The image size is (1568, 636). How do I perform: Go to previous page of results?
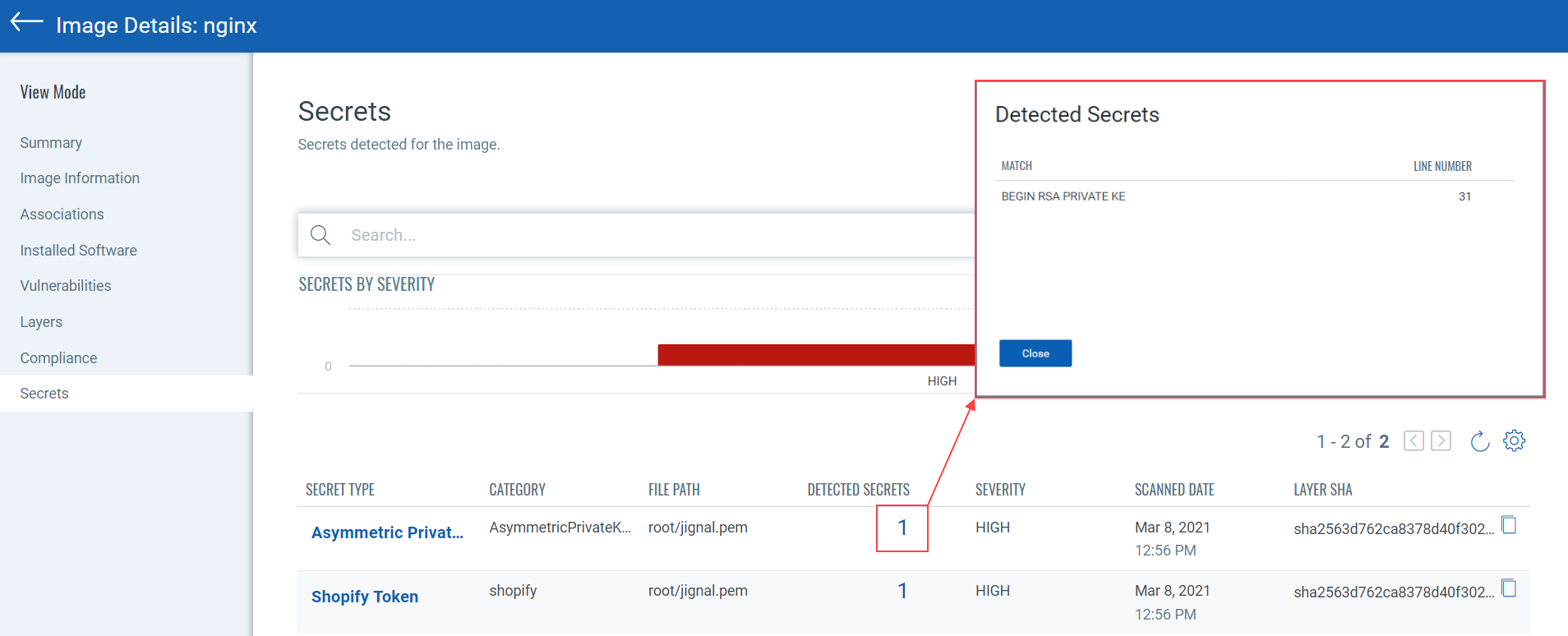click(1414, 441)
